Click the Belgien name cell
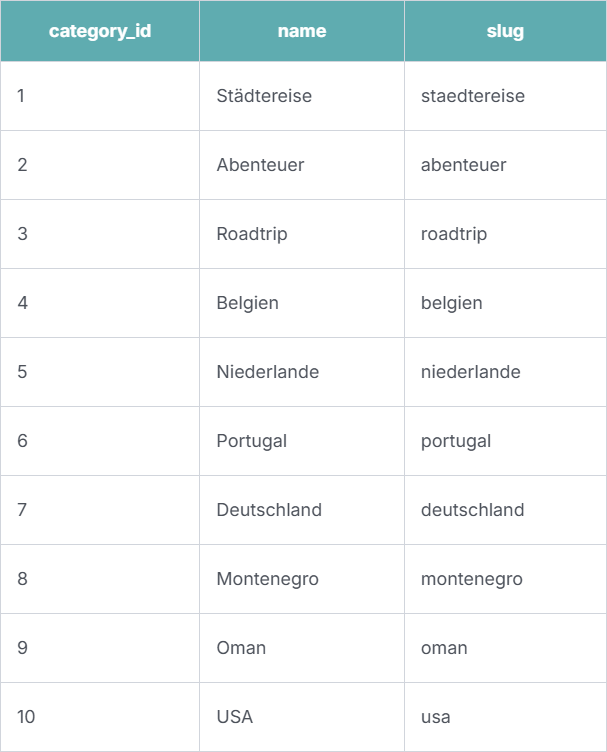607x752 pixels. tap(247, 303)
